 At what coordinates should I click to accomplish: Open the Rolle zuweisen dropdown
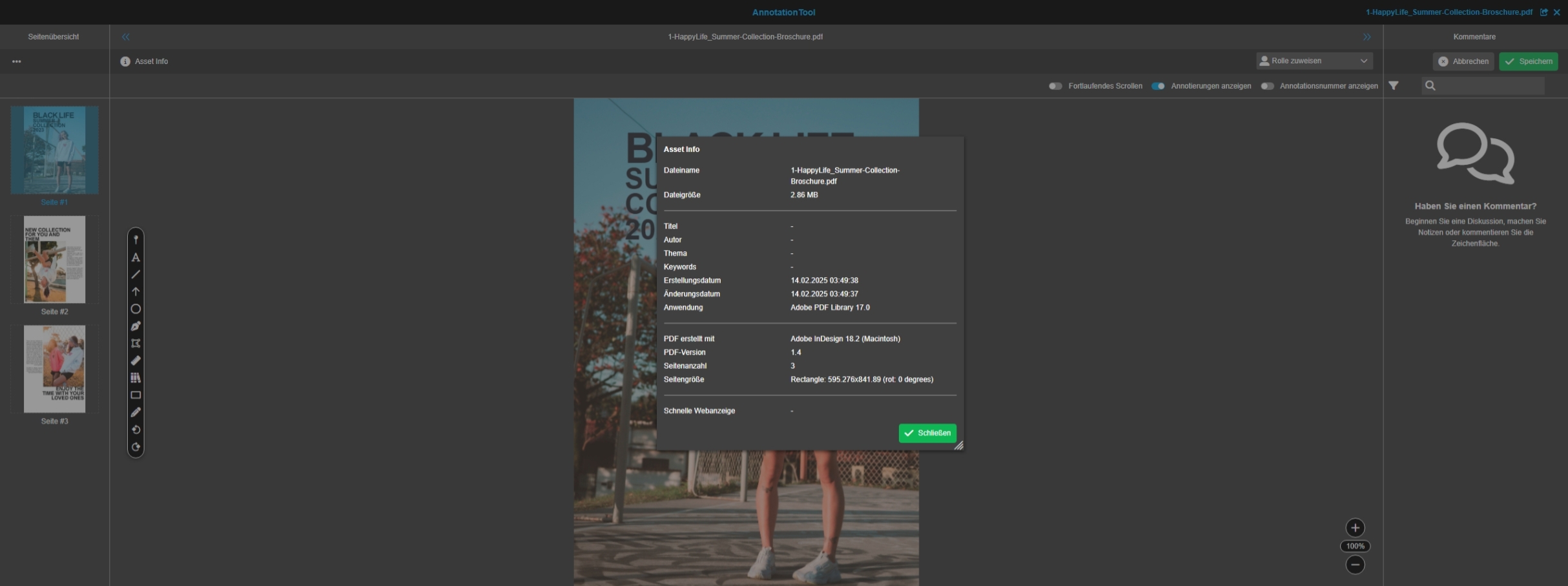pos(1314,61)
